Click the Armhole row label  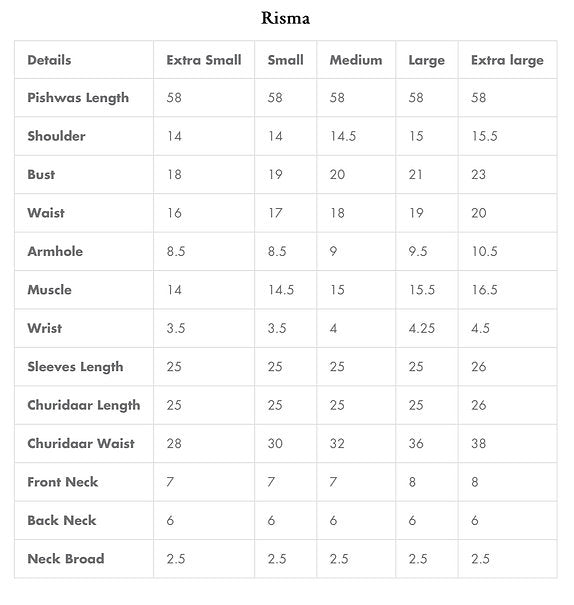click(55, 252)
